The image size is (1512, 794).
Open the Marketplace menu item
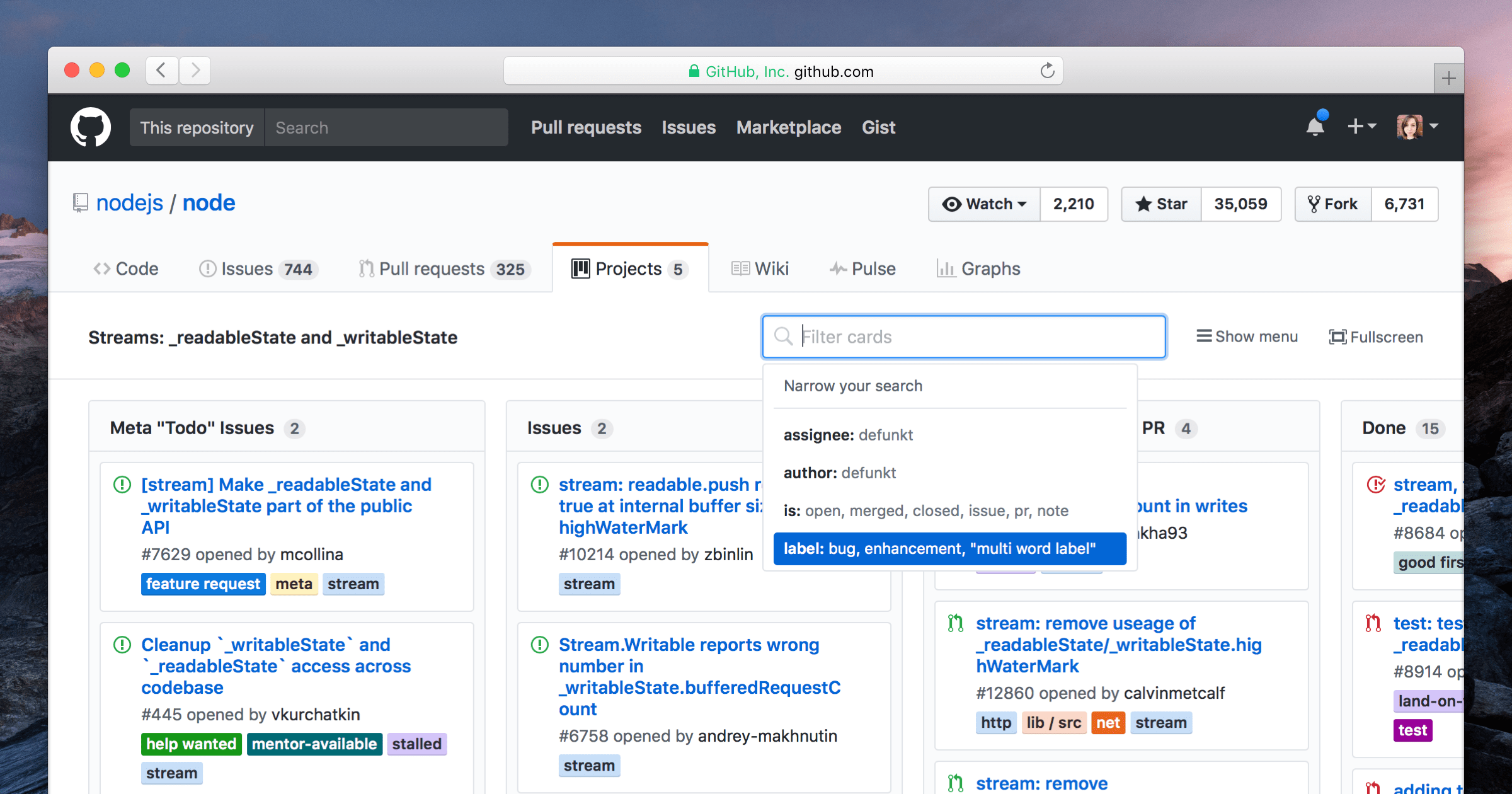(789, 127)
